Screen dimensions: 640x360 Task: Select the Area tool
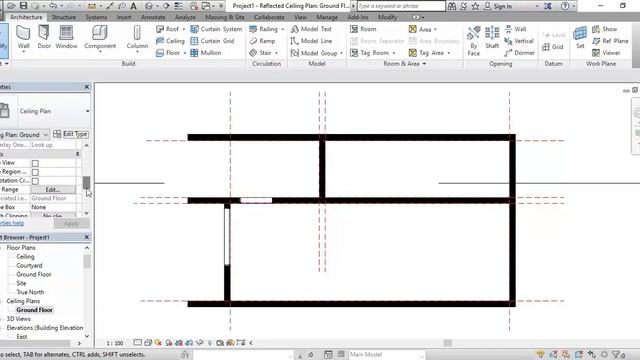point(420,29)
